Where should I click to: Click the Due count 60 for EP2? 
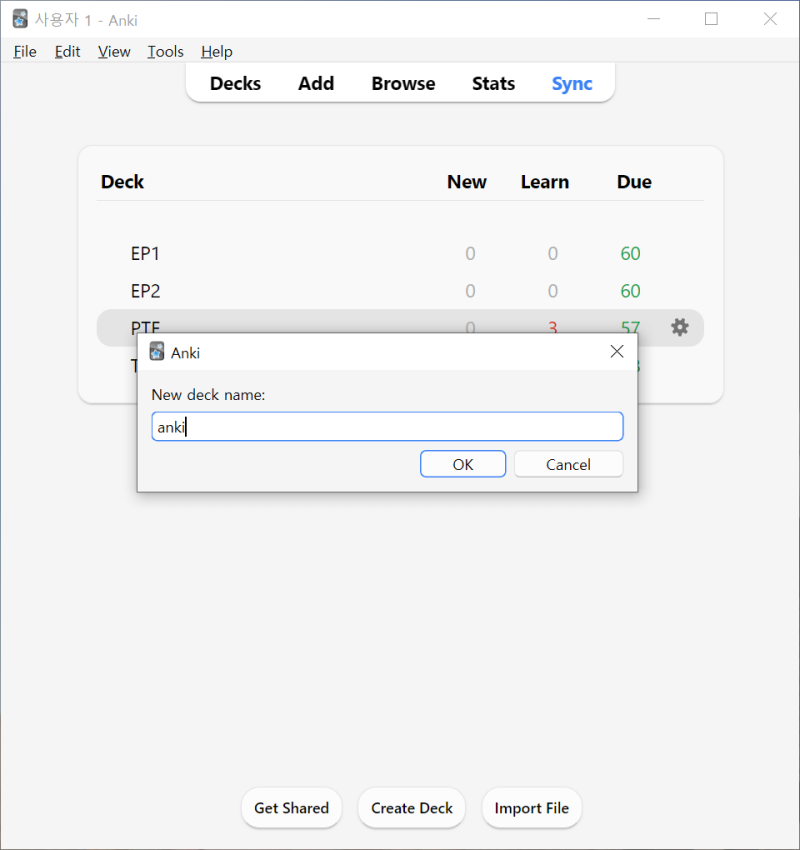[630, 291]
